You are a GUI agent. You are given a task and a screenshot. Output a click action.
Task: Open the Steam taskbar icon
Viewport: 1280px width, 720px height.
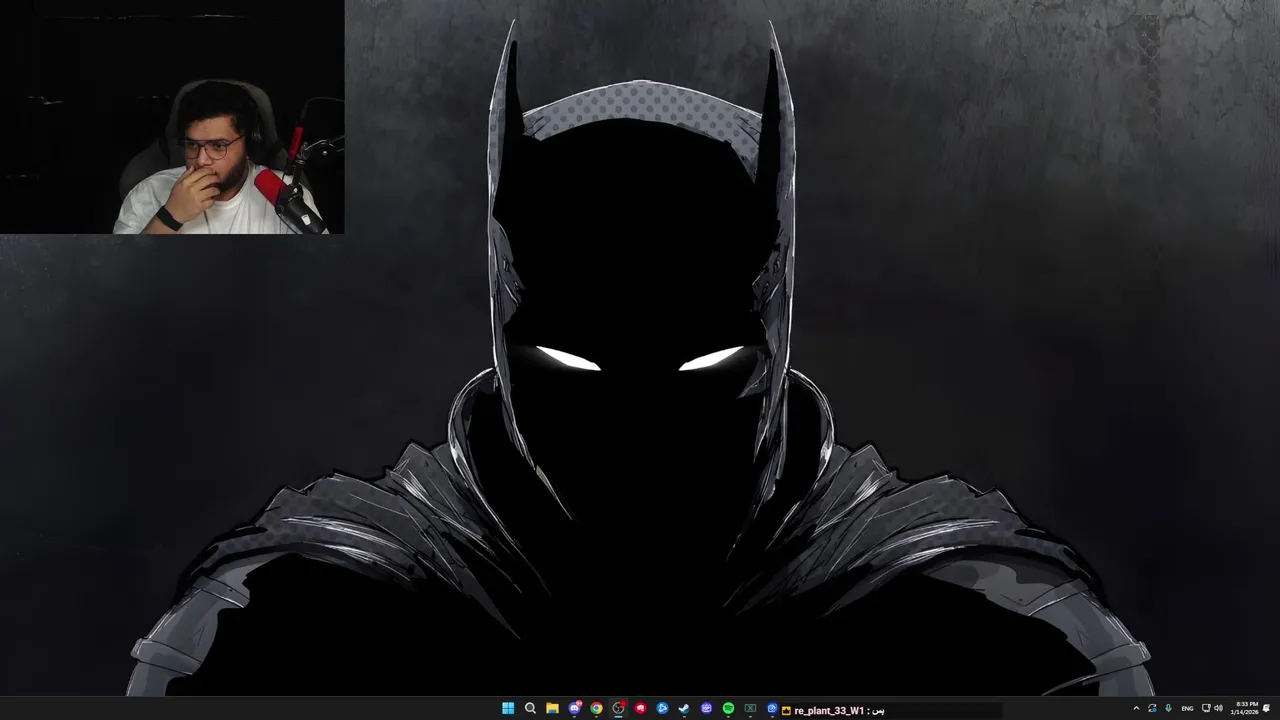tap(684, 709)
